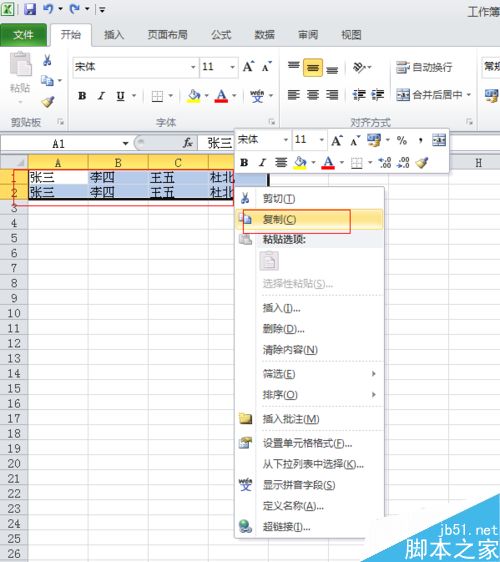Click mini toolbar increase decimal icon
This screenshot has height=562, width=500.
click(x=385, y=163)
